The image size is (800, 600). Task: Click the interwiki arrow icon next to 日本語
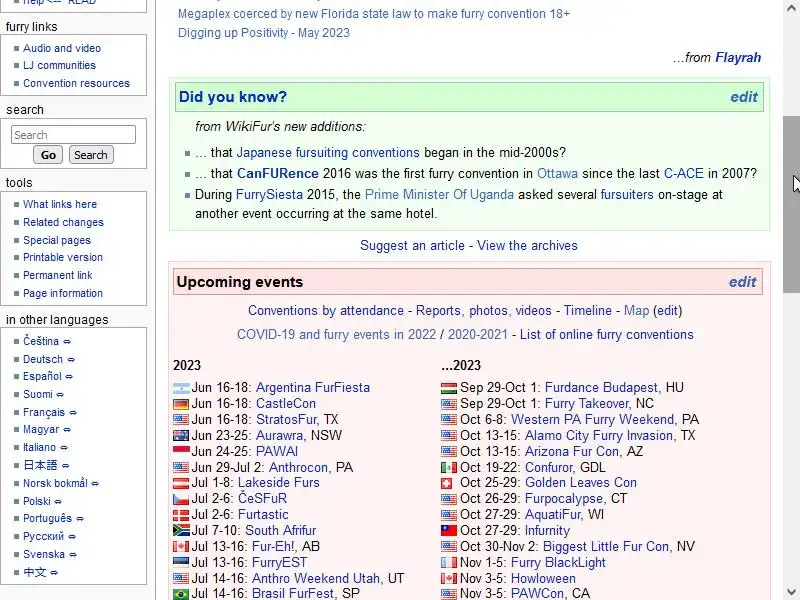pos(65,466)
